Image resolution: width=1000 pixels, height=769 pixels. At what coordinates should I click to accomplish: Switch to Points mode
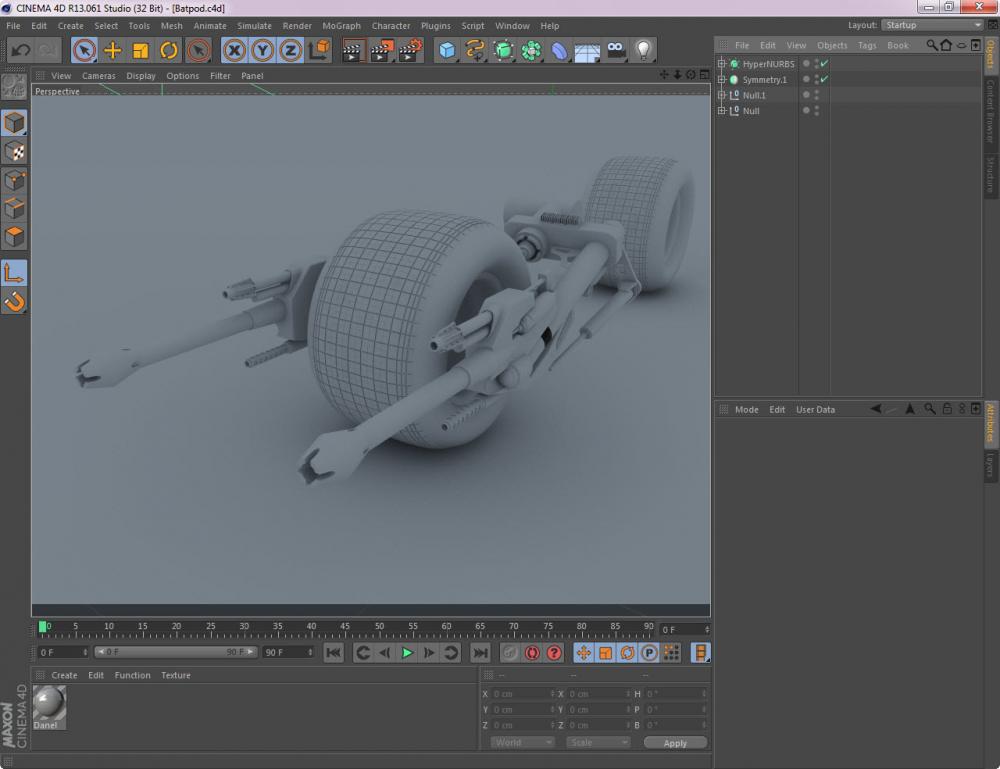[14, 180]
